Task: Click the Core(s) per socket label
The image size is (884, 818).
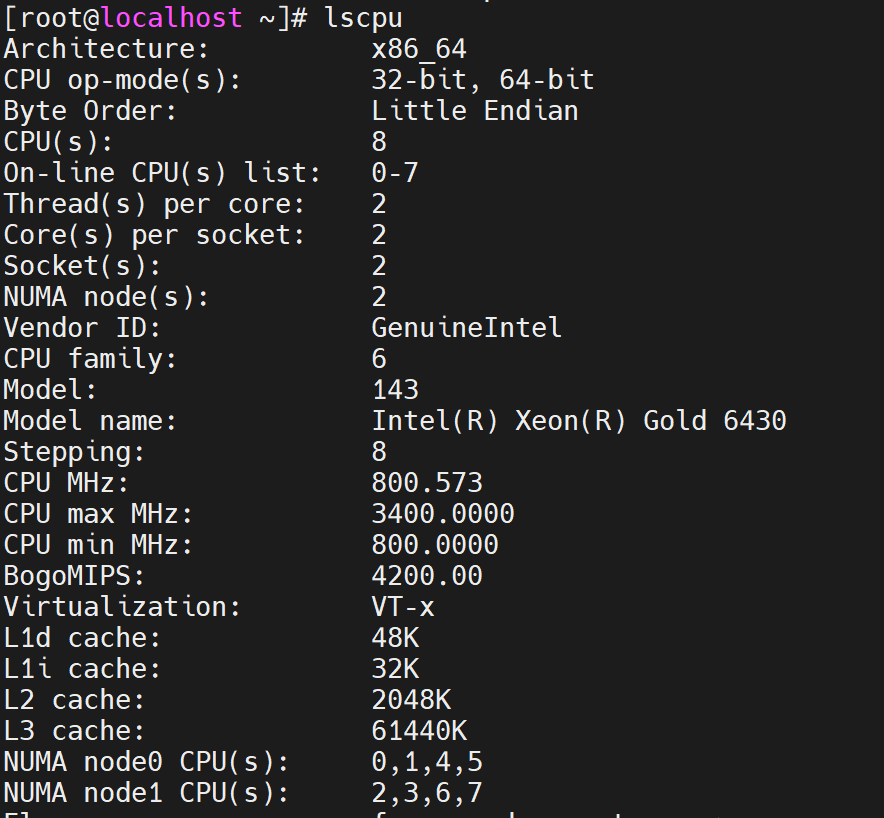Action: 154,235
